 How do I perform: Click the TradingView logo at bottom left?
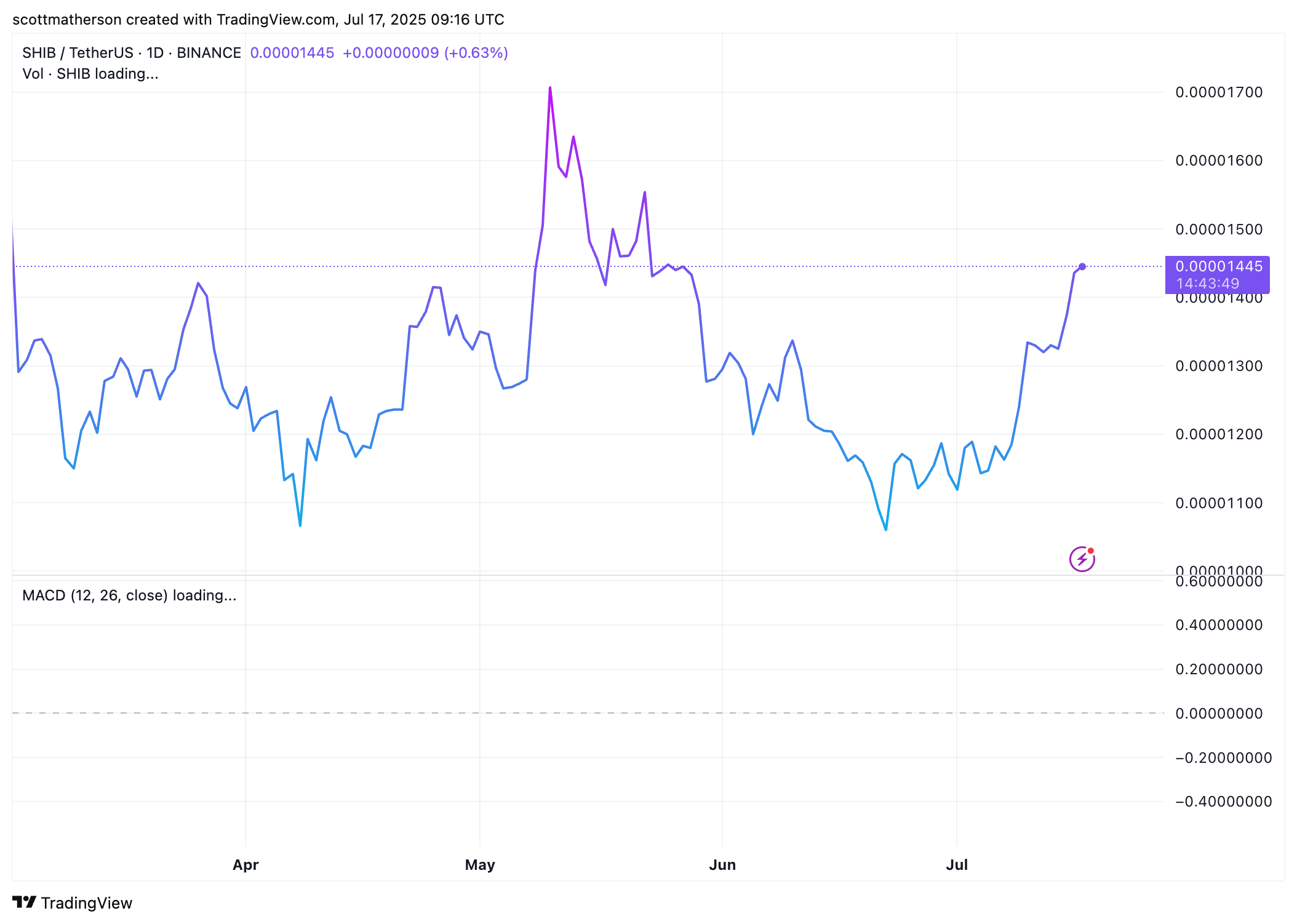tap(72, 902)
